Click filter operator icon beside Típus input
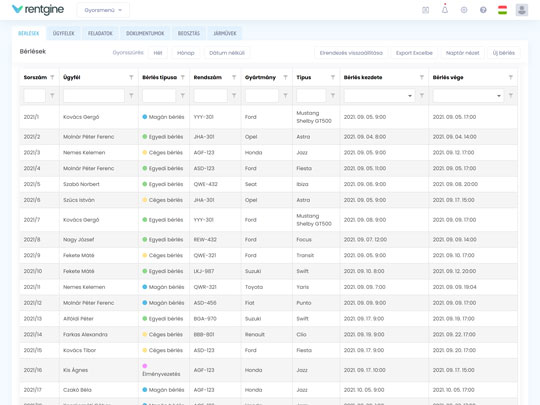Viewport: 540px width, 405px height. click(x=333, y=95)
